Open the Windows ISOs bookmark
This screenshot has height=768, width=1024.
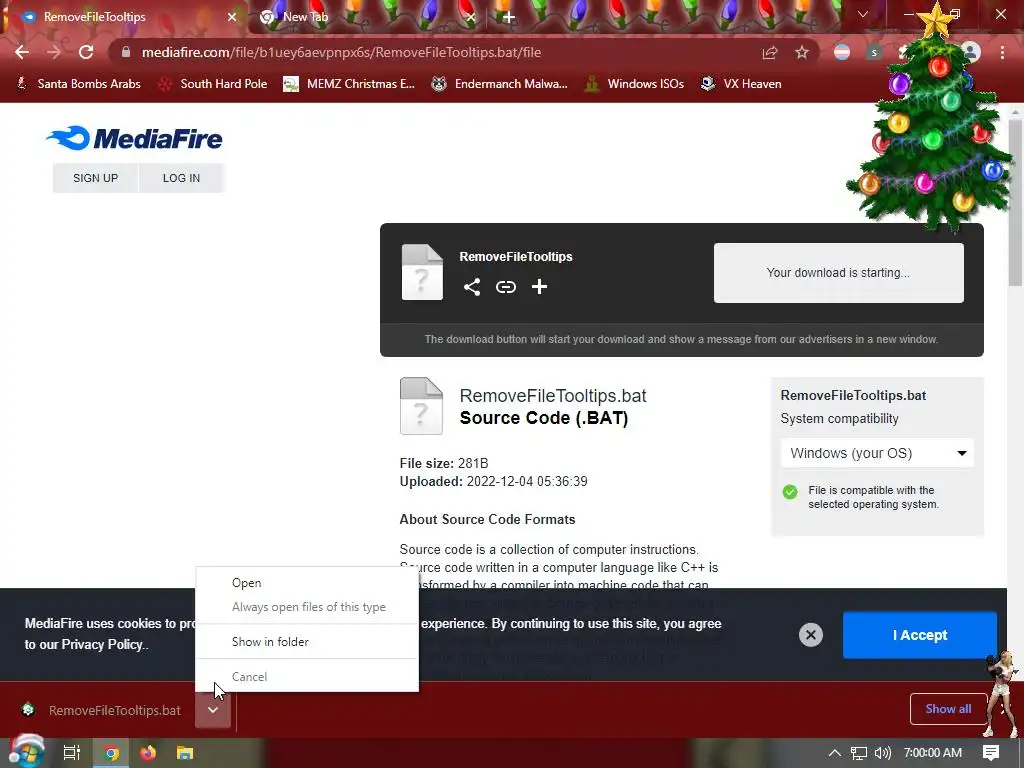point(634,84)
